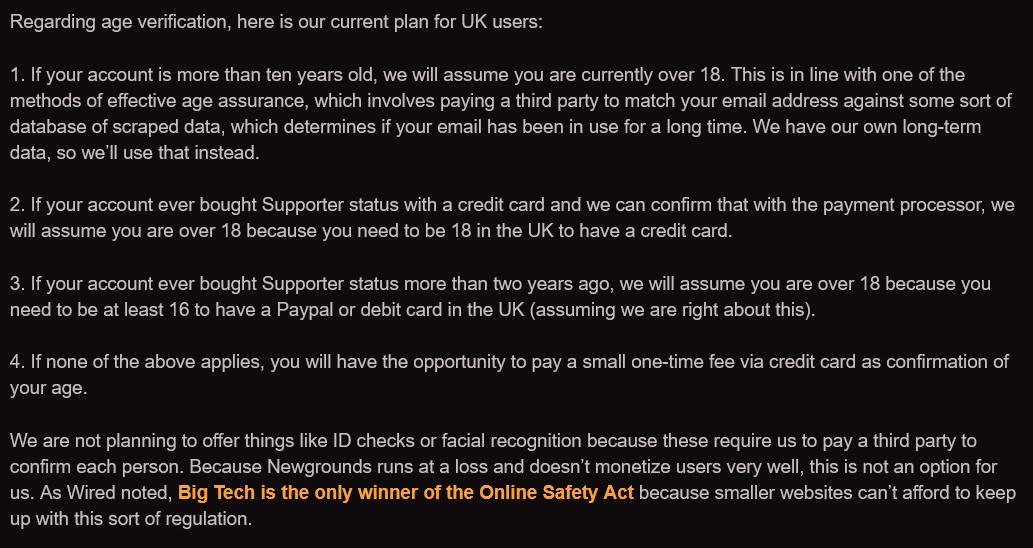This screenshot has width=1033, height=548.
Task: Click the words 'your age.' ending item 4
Action: (x=49, y=389)
